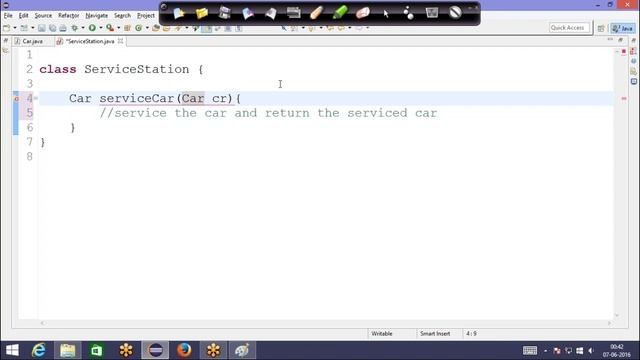Click the serviceCar method name in code
640x360 pixels.
pos(137,98)
